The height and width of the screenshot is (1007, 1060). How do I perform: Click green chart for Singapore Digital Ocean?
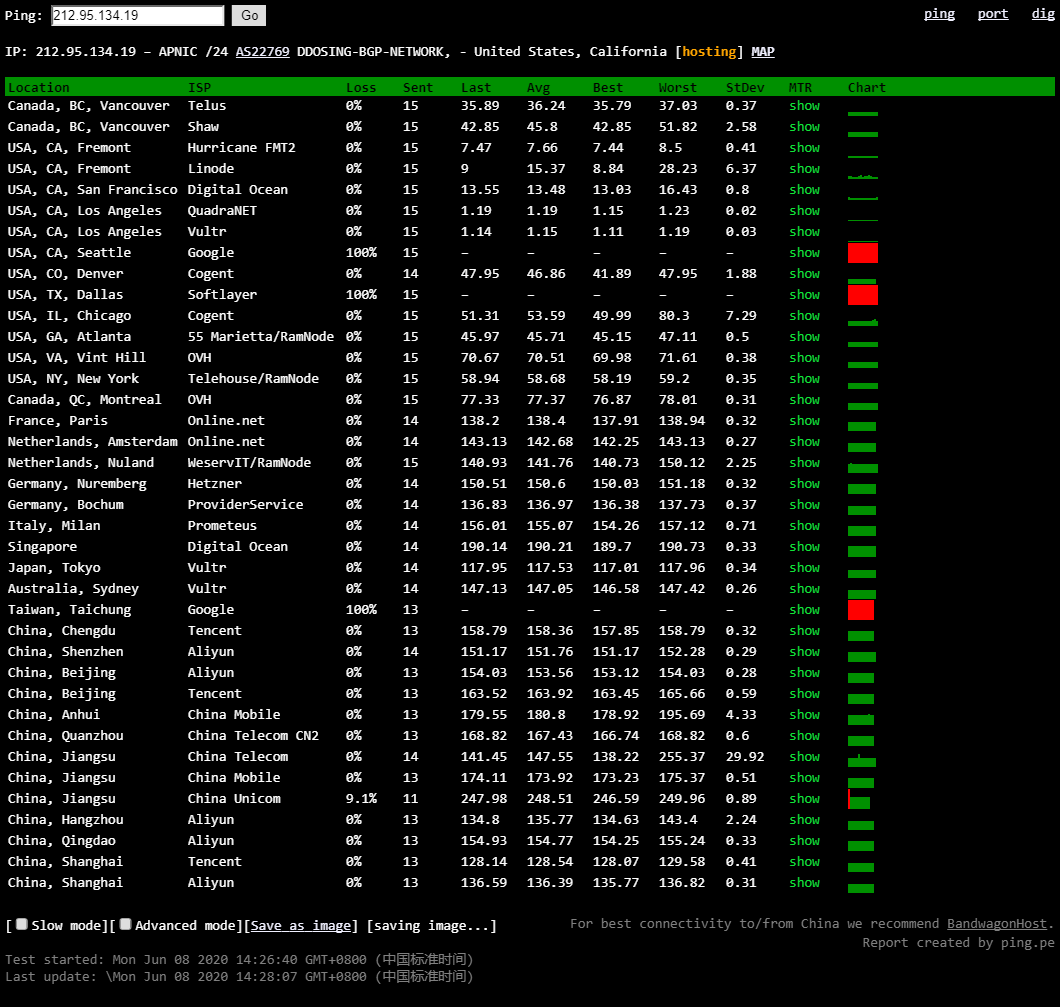coord(862,551)
